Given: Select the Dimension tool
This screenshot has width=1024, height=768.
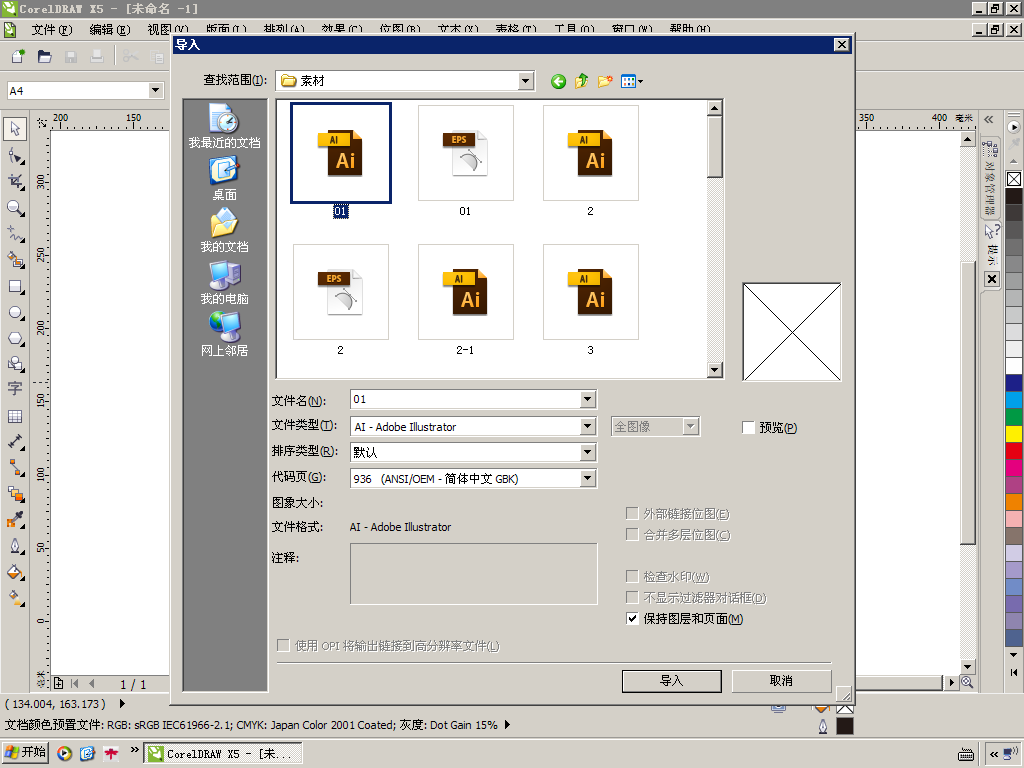Looking at the screenshot, I should 15,442.
